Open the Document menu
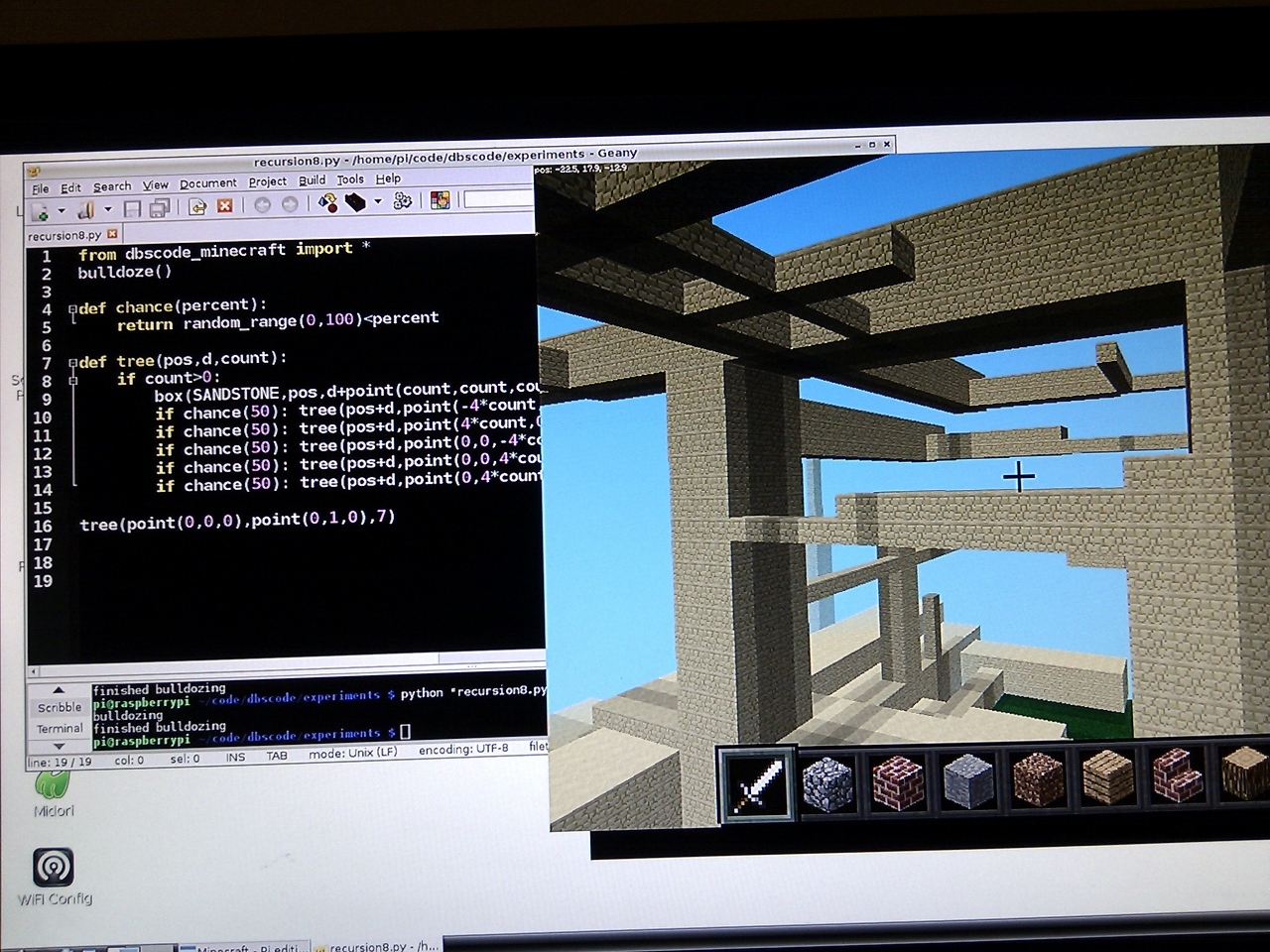The width and height of the screenshot is (1270, 952). (x=208, y=183)
